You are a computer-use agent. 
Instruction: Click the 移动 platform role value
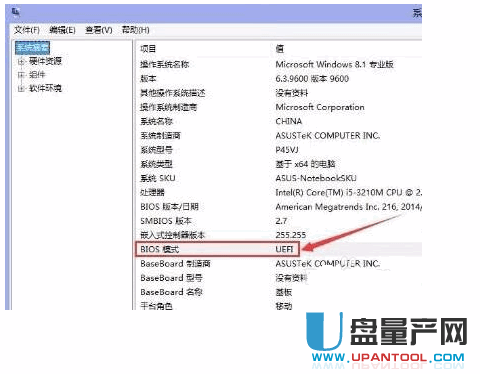(284, 306)
